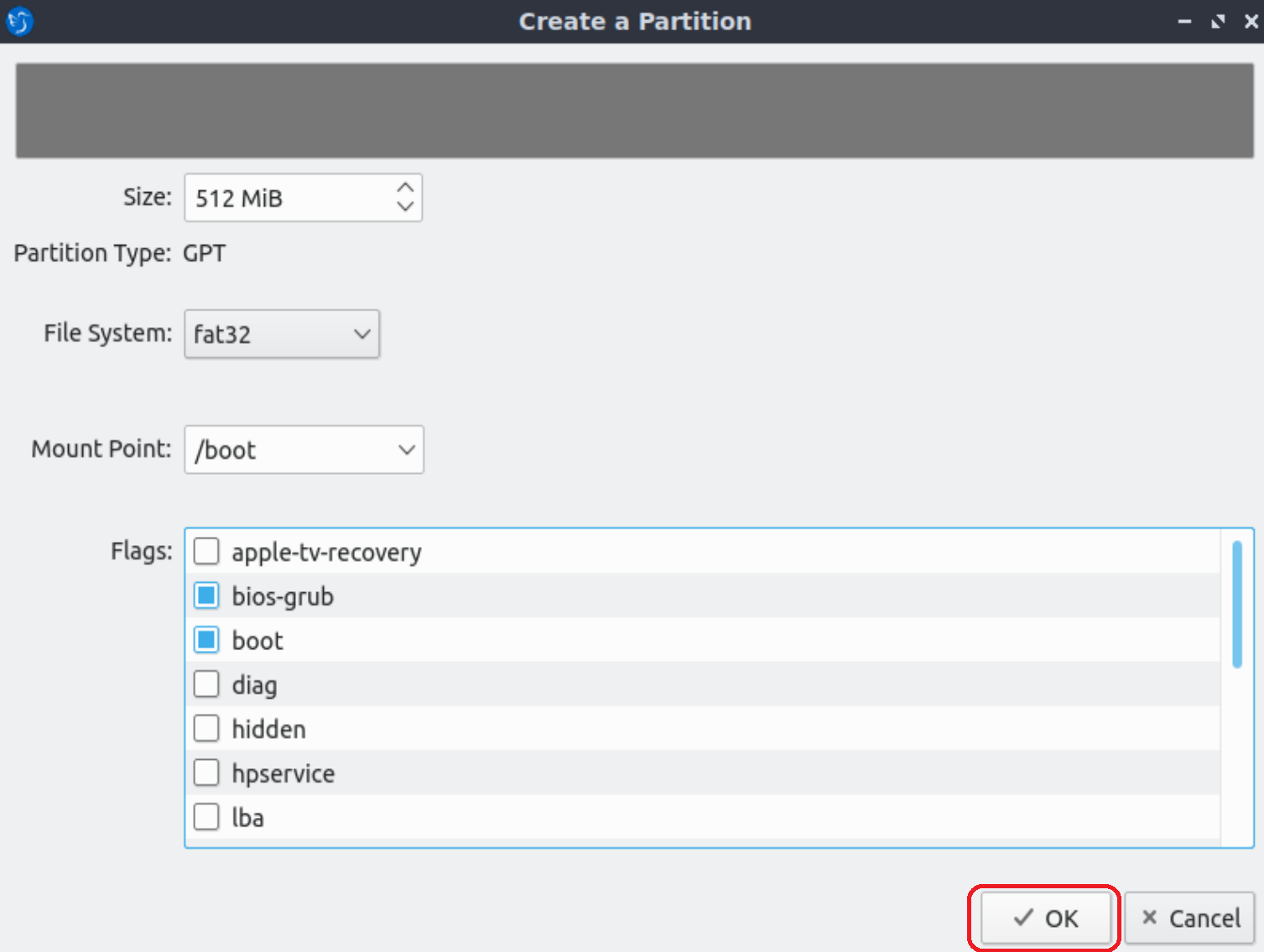Disable the boot flag

click(206, 640)
